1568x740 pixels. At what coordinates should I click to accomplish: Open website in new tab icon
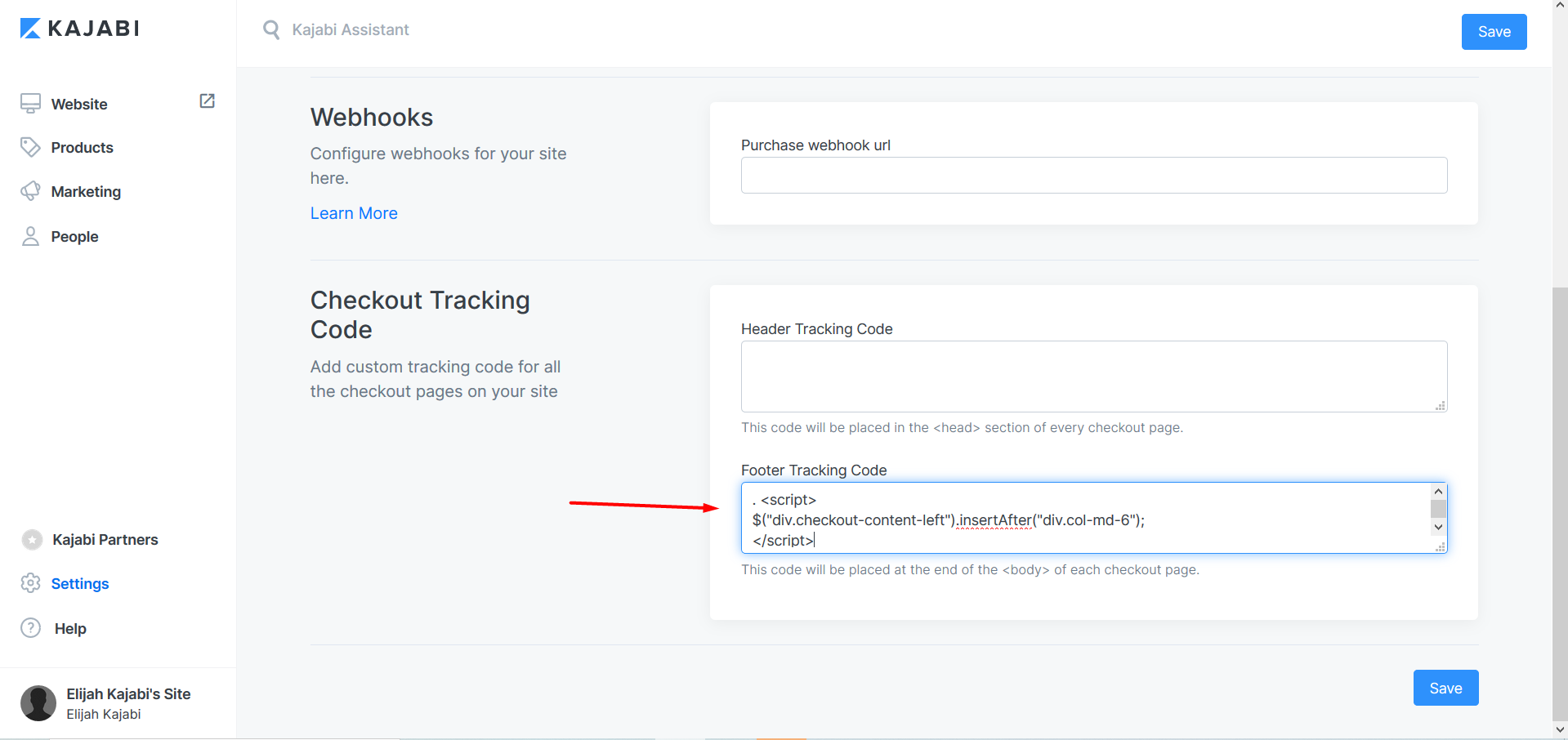[208, 100]
